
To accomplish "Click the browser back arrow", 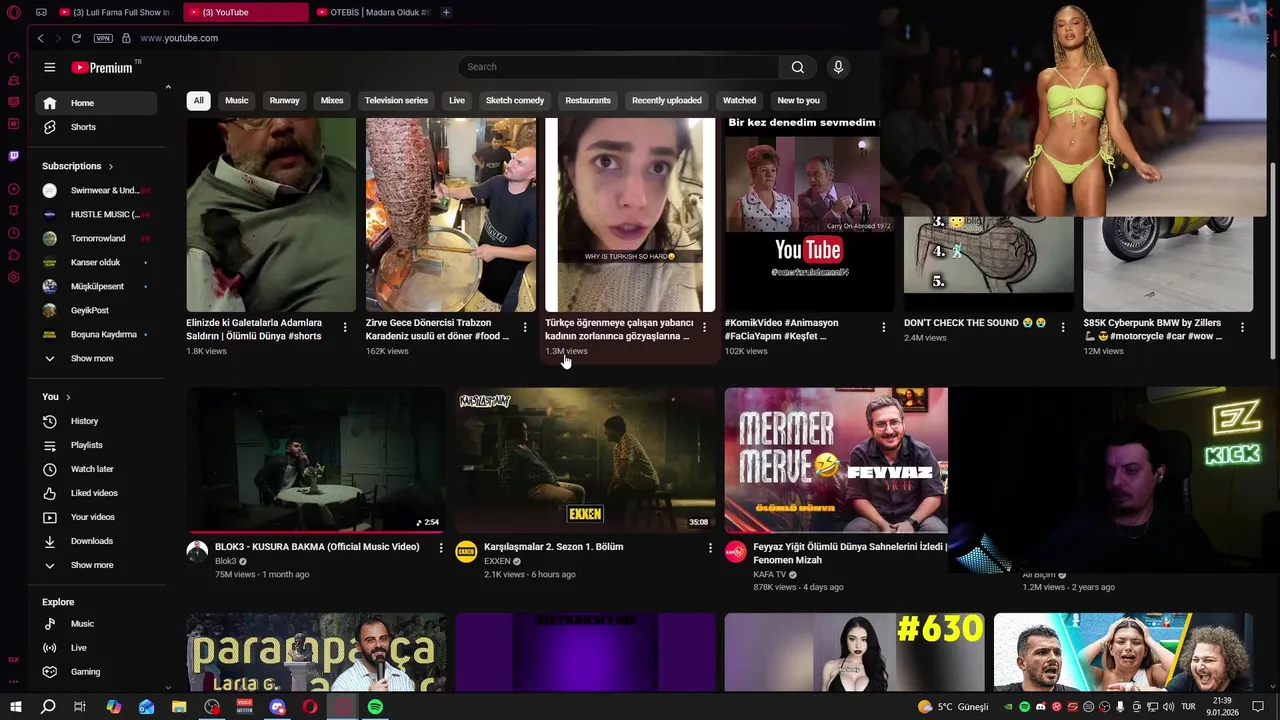I will (40, 38).
